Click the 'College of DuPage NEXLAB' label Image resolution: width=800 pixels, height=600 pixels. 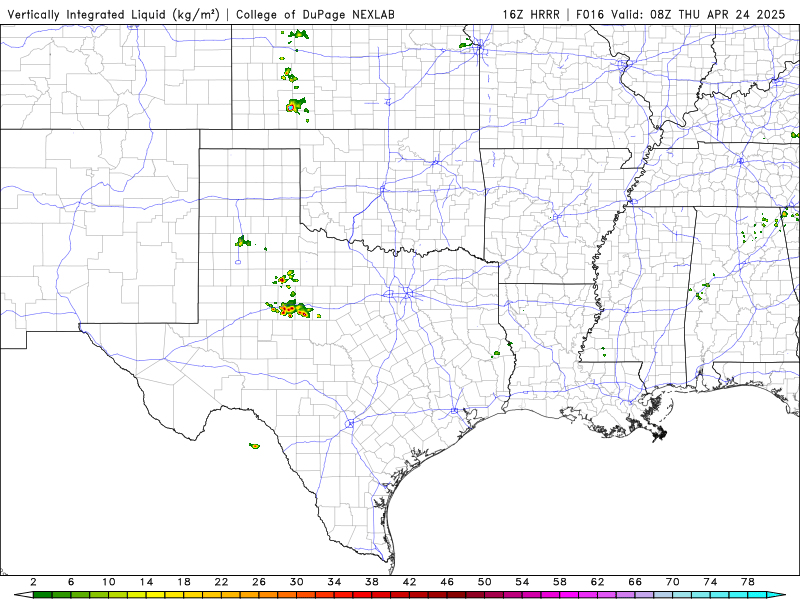pyautogui.click(x=315, y=14)
